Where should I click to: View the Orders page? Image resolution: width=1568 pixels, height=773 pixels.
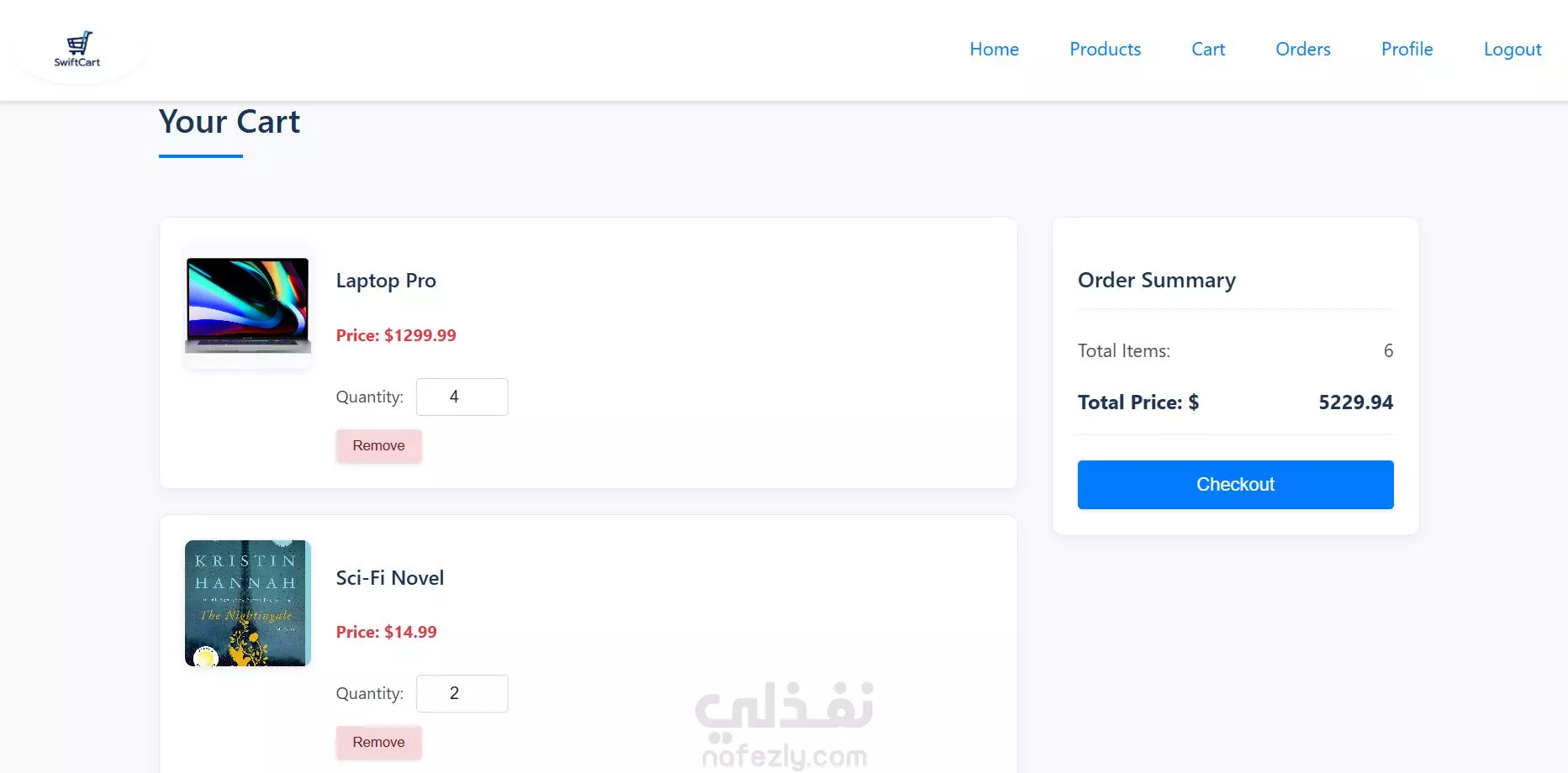(1302, 50)
